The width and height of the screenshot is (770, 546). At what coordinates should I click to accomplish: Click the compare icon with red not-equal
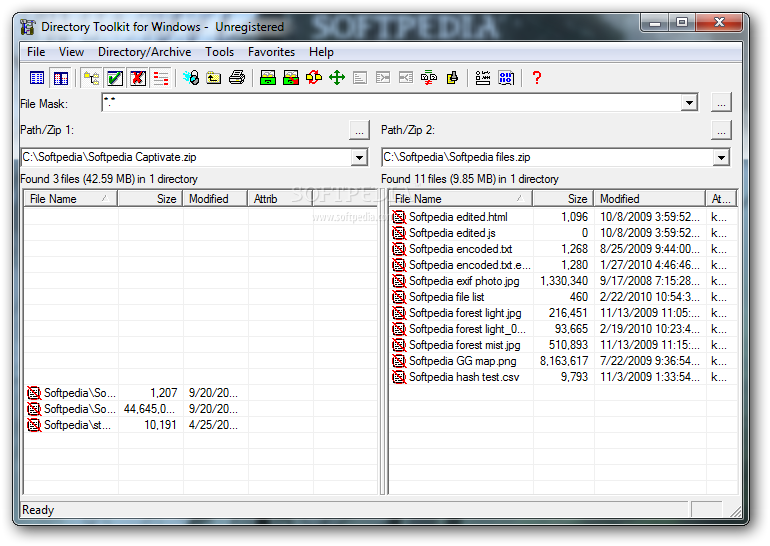click(x=429, y=78)
